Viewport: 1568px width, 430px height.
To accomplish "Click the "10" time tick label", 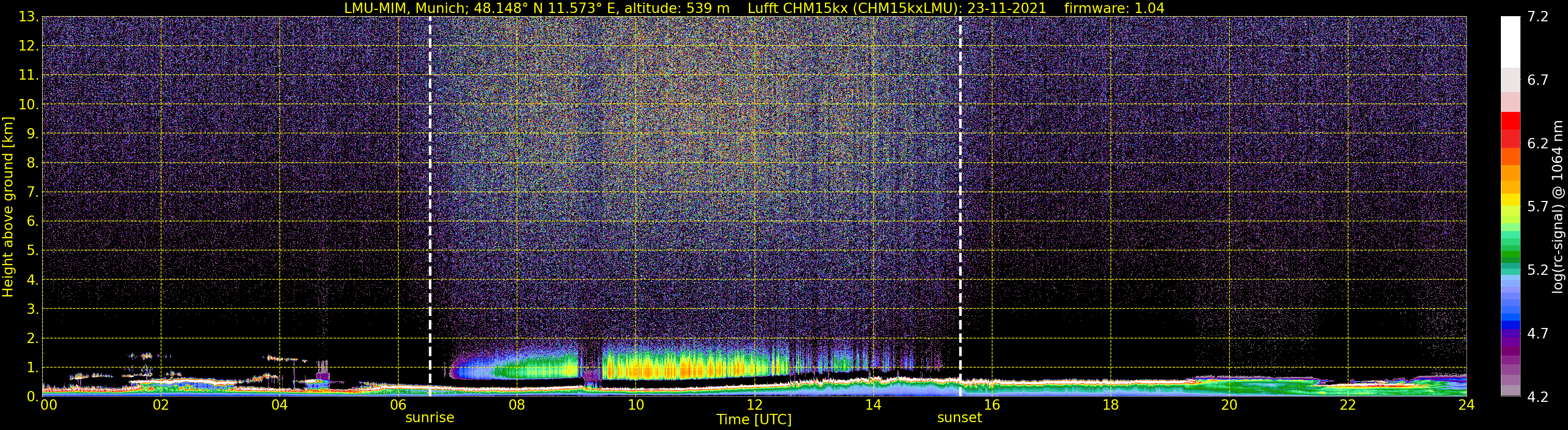I will click(x=635, y=405).
